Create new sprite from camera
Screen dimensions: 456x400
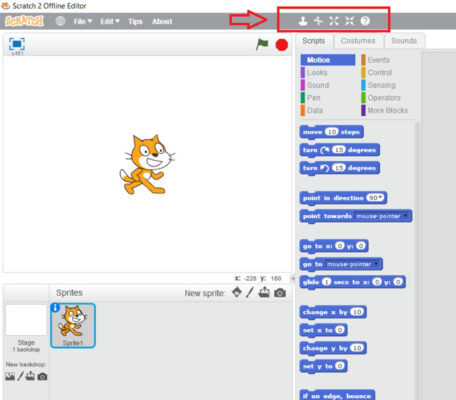coord(280,293)
